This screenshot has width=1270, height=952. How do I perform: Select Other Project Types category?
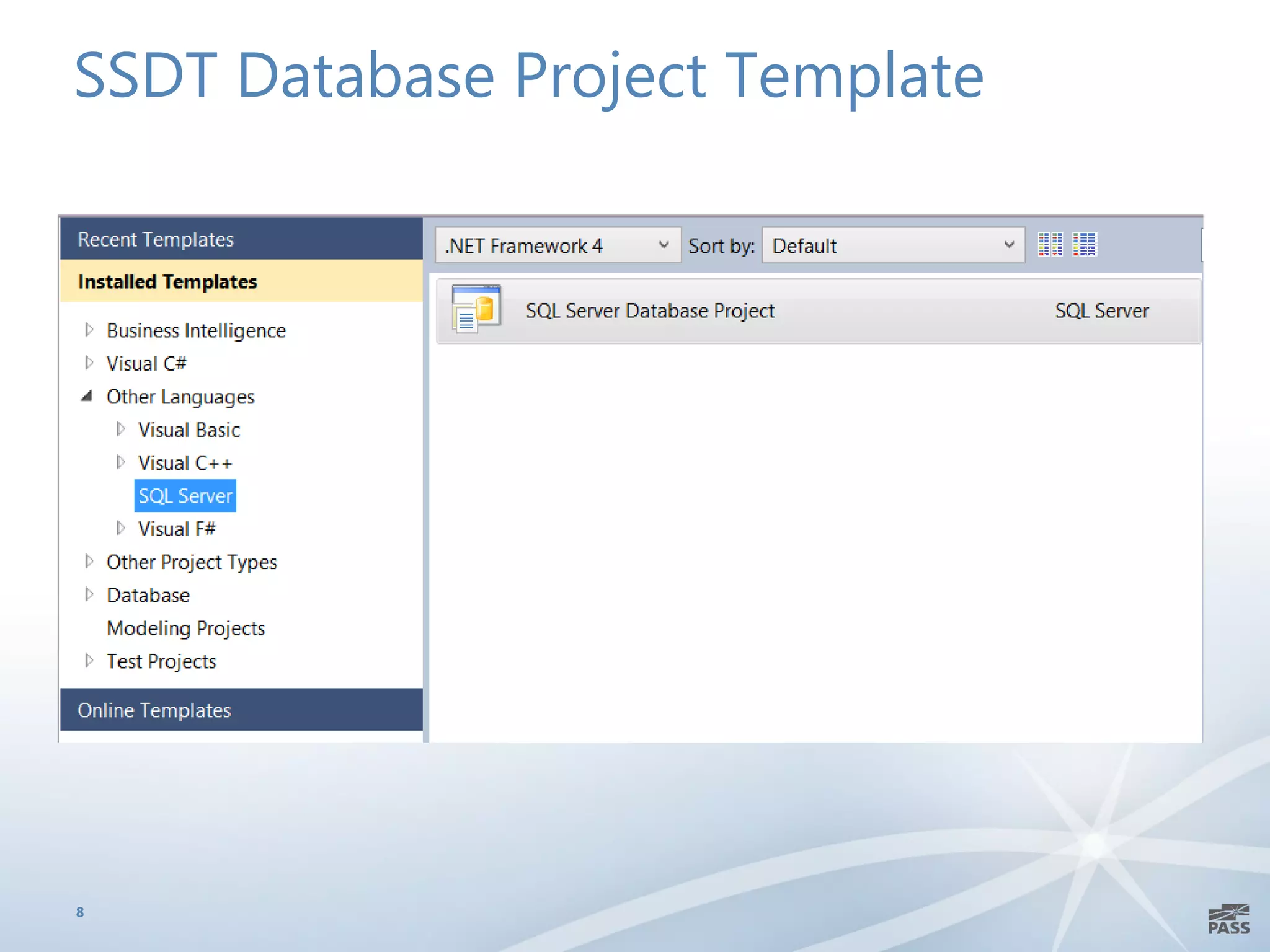point(192,562)
